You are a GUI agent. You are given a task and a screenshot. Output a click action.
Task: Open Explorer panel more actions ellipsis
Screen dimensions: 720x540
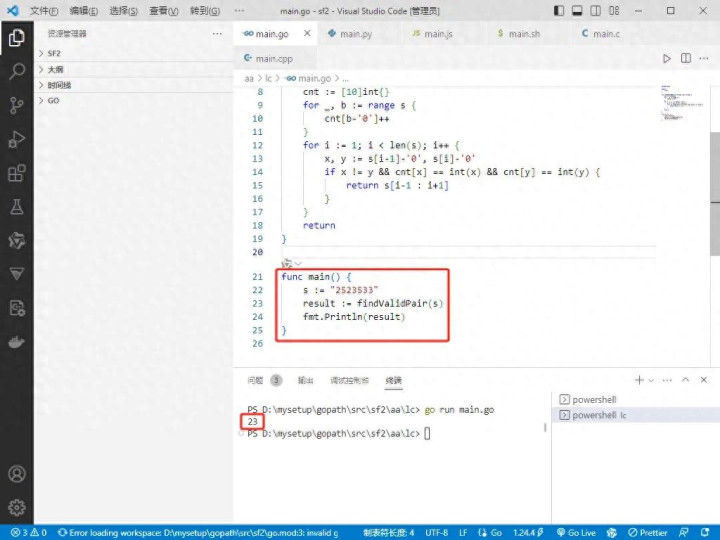217,34
